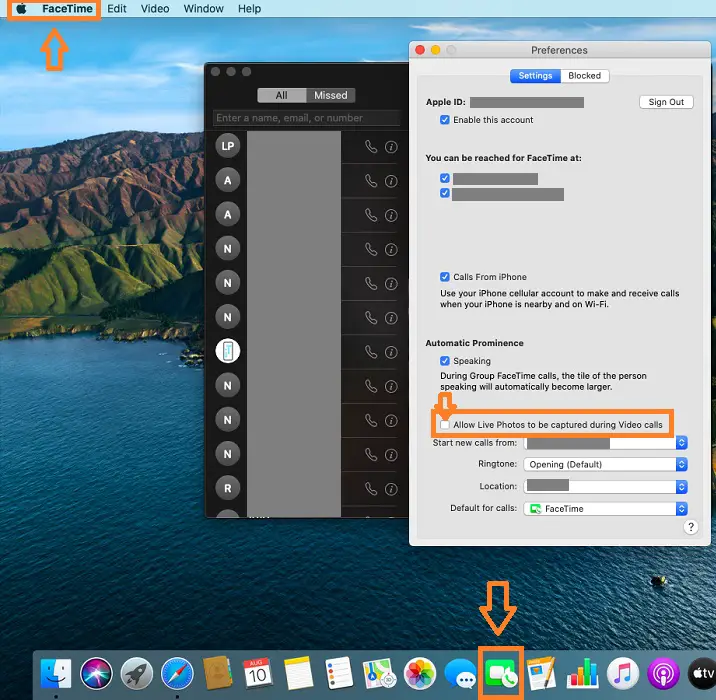Click info icon beside the LP contact
The height and width of the screenshot is (700, 716).
[391, 146]
